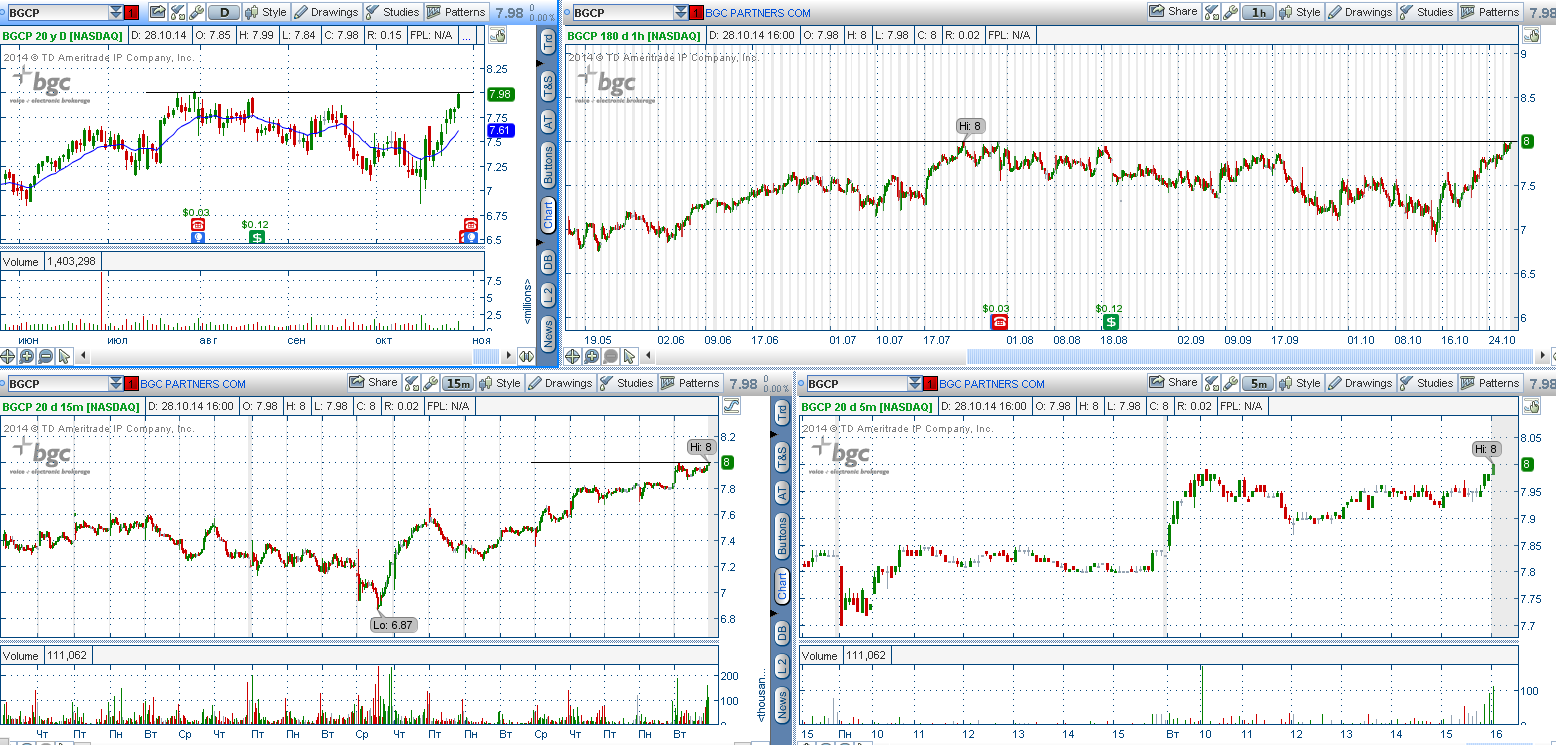Open the DB side tab in the upper sidebar
Viewport: 1556px width, 745px height.
pos(548,262)
